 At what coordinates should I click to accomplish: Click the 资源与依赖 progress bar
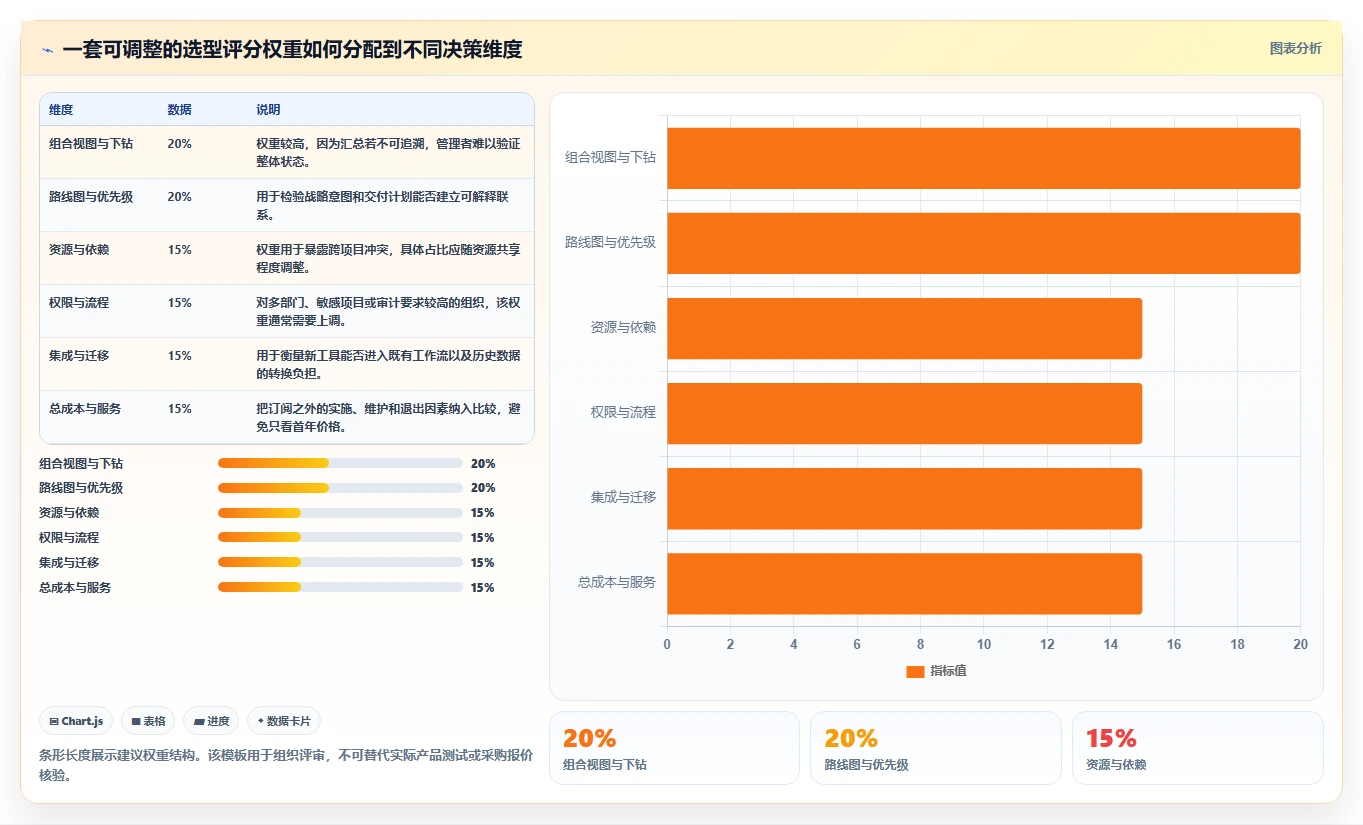[340, 513]
